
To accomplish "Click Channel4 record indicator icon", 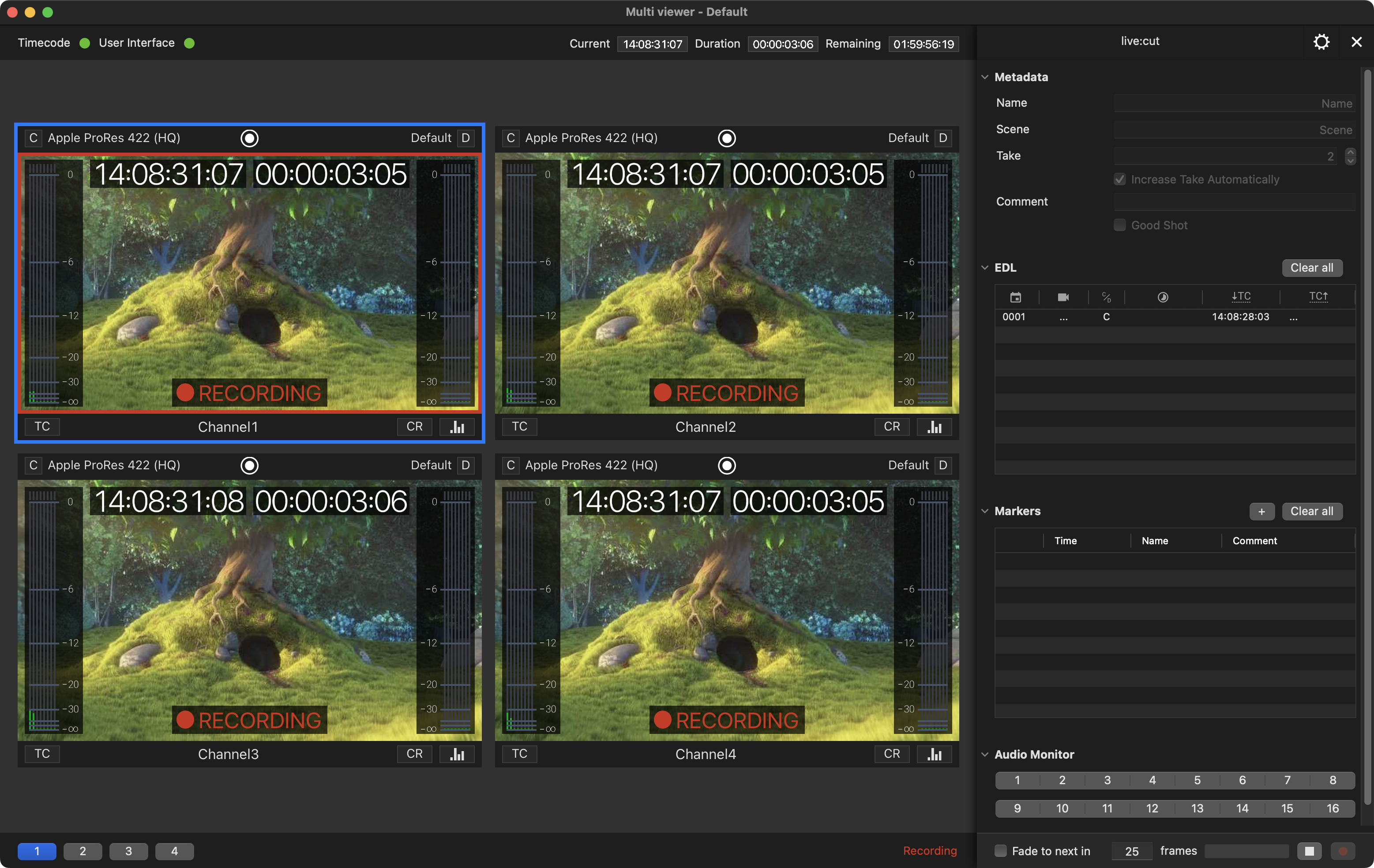I will (x=726, y=465).
